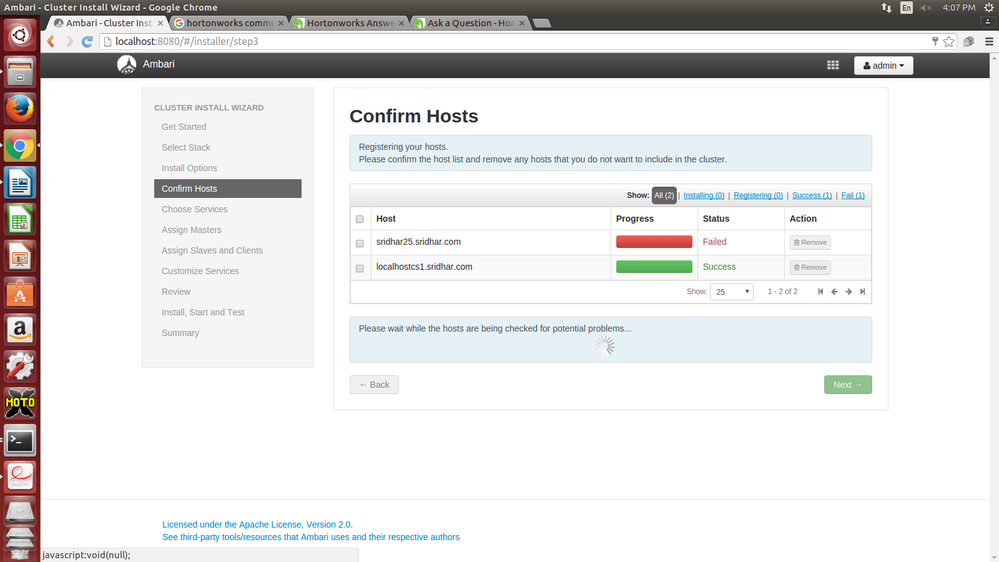Viewport: 999px width, 562px height.
Task: Click volume indicator in top panel
Action: tap(926, 8)
